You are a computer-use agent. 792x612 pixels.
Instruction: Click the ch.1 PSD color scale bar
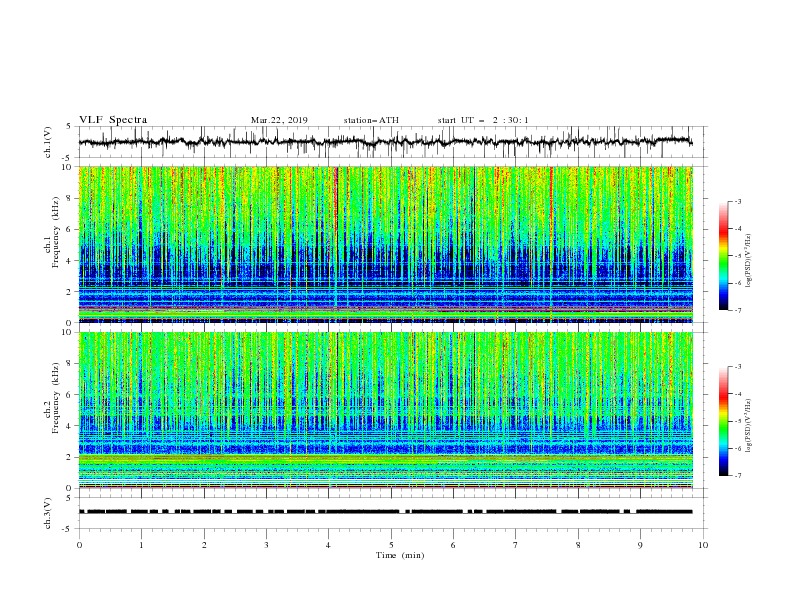tap(723, 256)
